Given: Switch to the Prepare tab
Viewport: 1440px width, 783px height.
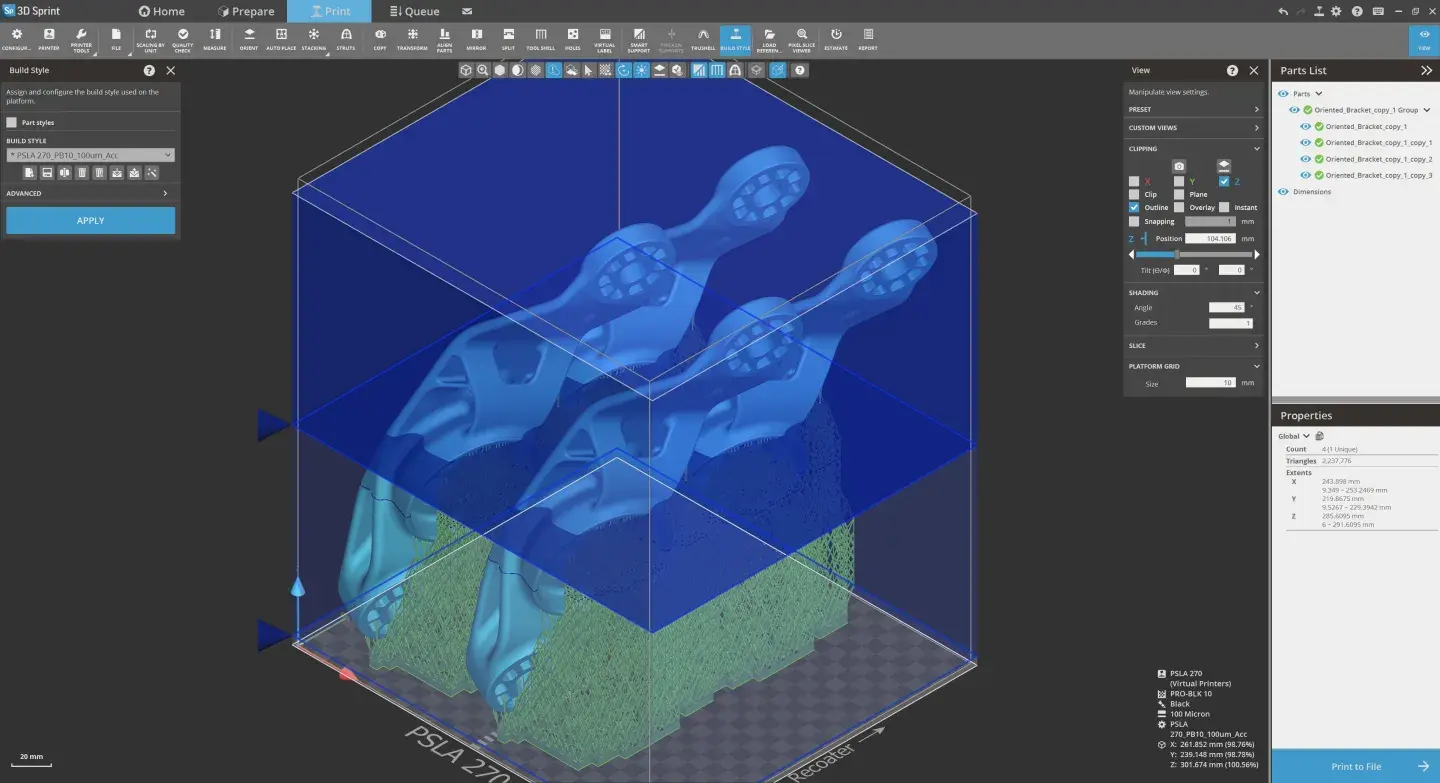Looking at the screenshot, I should point(244,11).
